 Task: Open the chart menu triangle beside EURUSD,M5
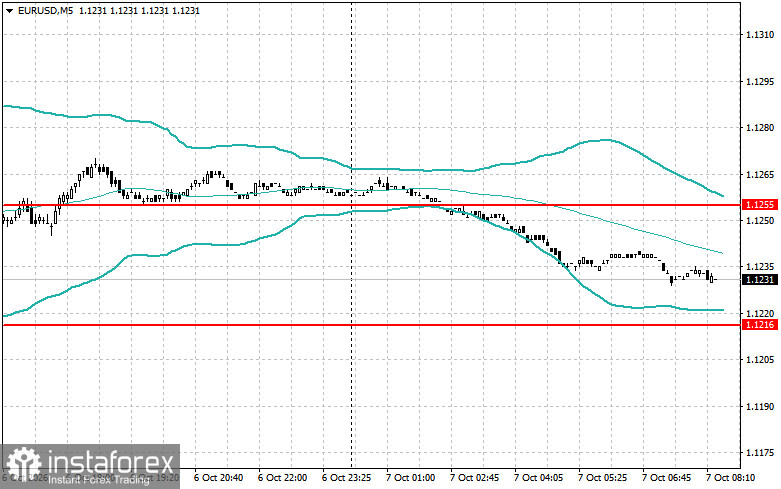click(9, 10)
